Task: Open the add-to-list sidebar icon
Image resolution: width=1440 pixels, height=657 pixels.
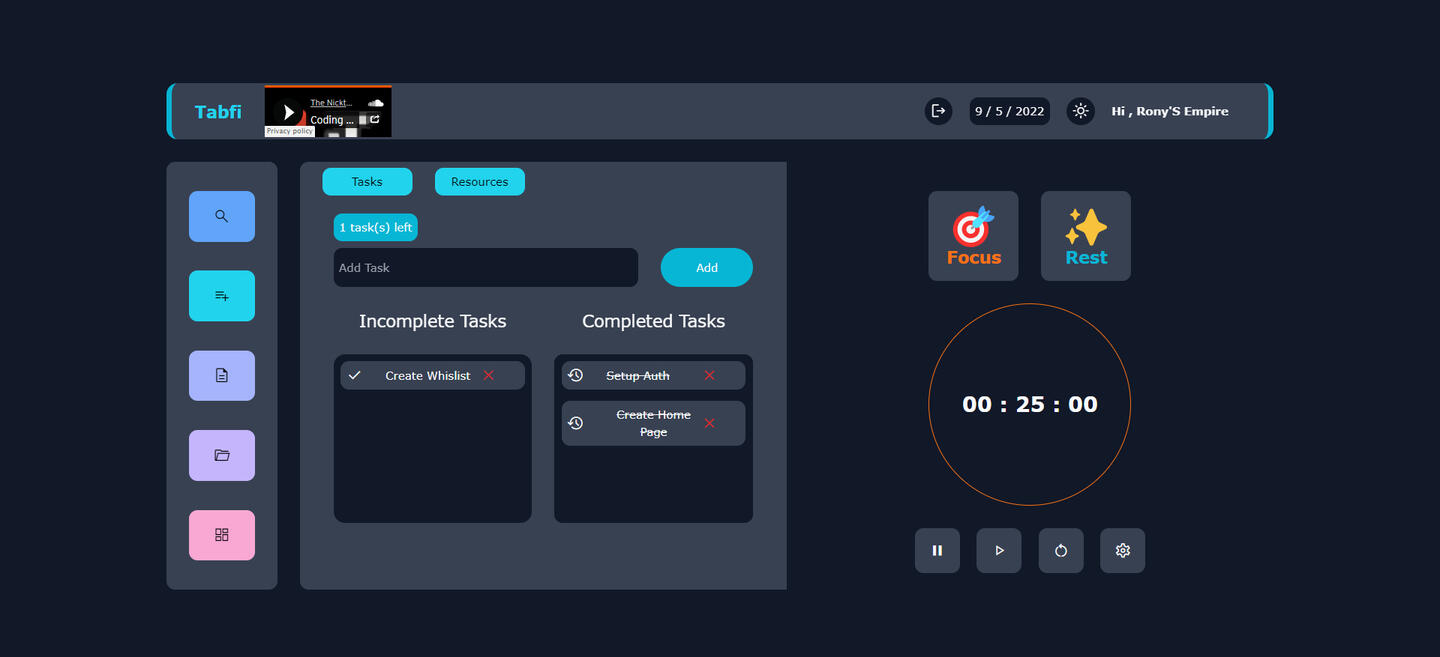Action: [221, 296]
